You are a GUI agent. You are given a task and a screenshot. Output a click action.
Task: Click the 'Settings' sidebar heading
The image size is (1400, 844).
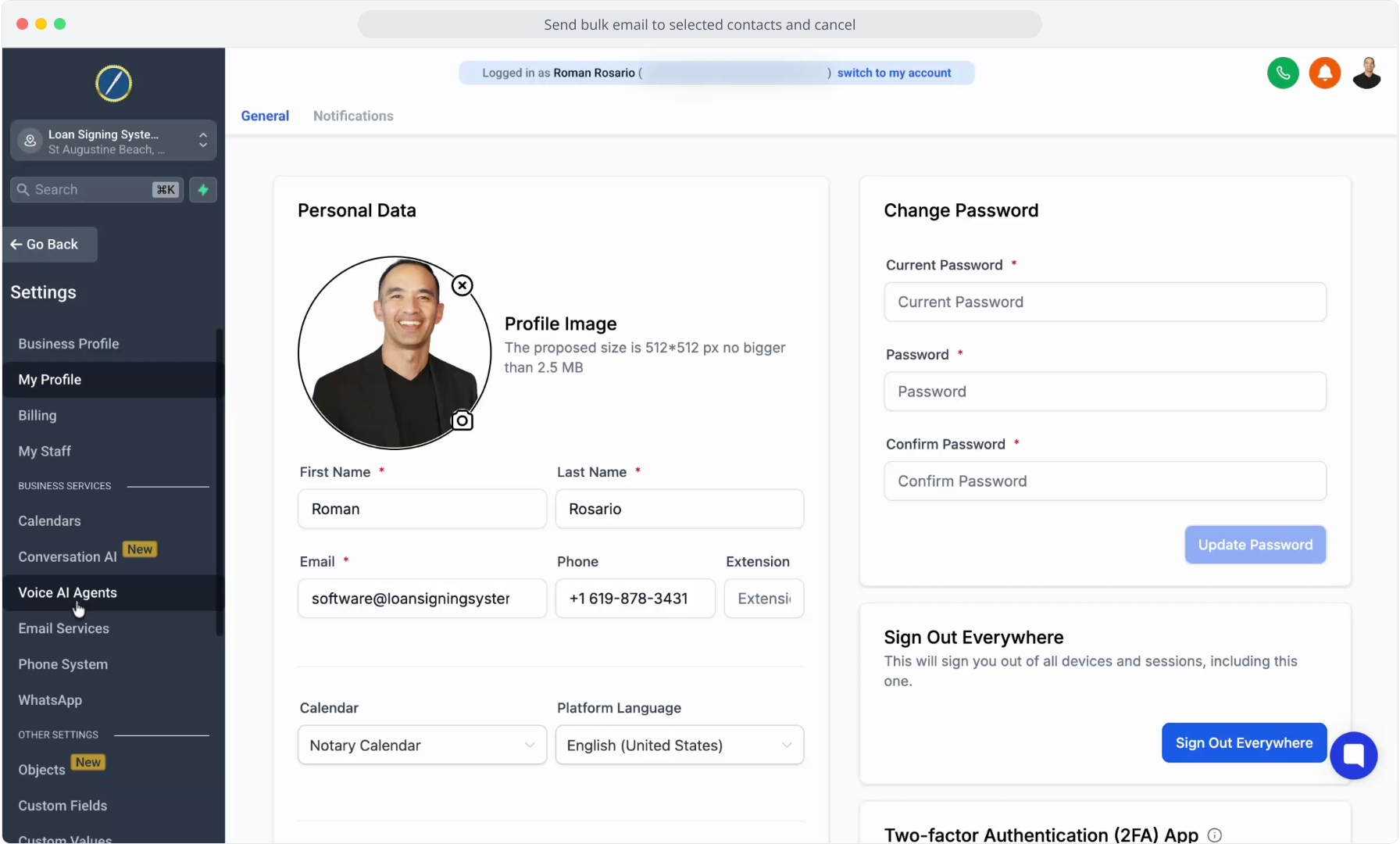tap(44, 292)
